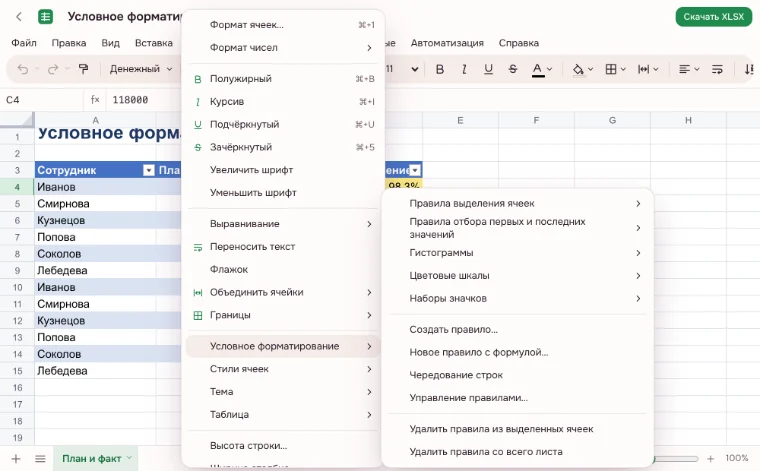760x471 pixels.
Task: Choose Зачёркнутый menu entry
Action: 283,147
